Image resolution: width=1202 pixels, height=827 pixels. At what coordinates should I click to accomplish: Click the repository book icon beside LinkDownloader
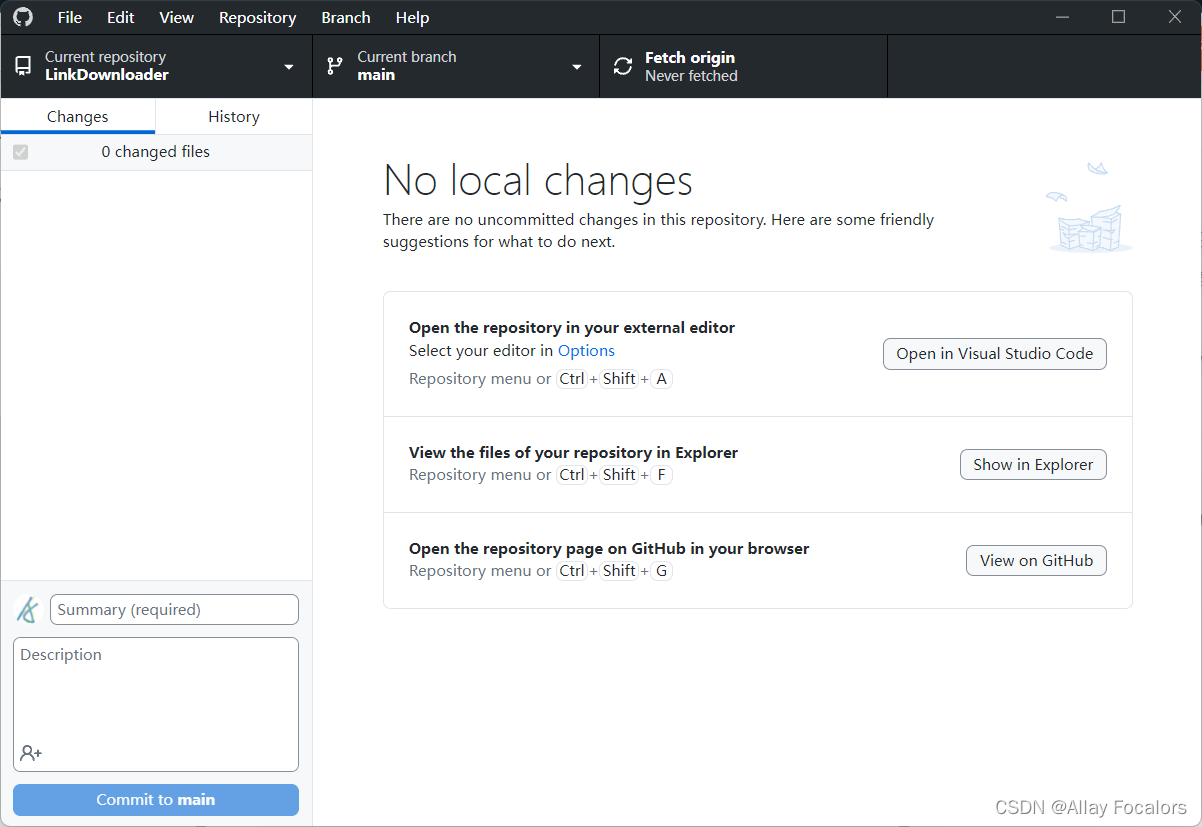(x=23, y=65)
